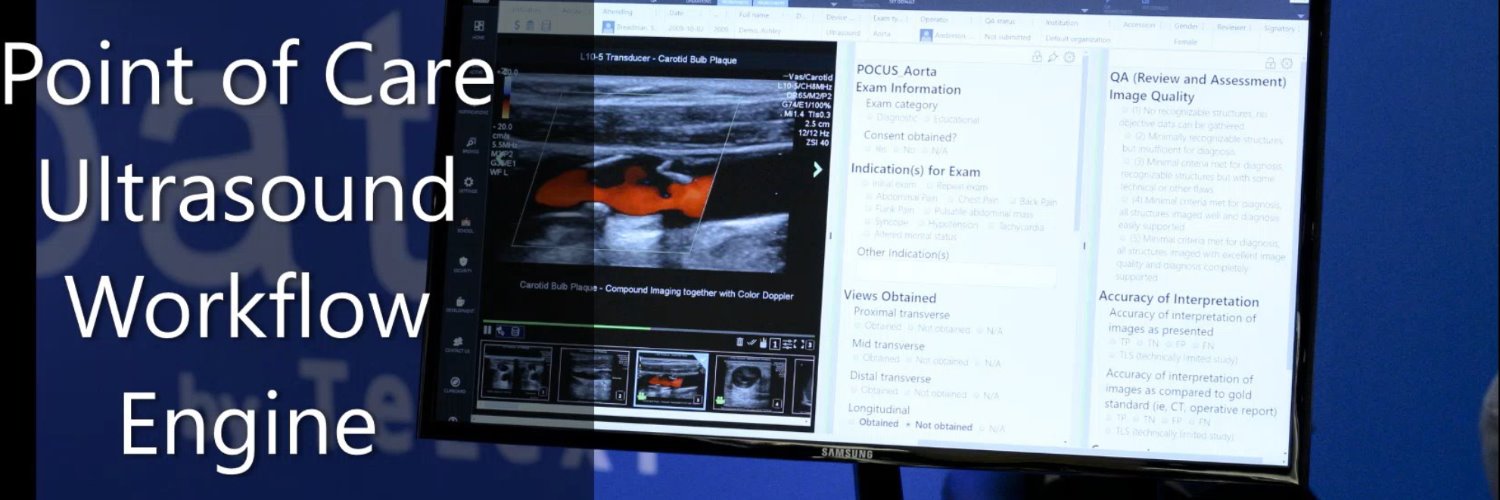The height and width of the screenshot is (500, 1500).
Task: Select the hand pan tool icon
Action: 763,343
